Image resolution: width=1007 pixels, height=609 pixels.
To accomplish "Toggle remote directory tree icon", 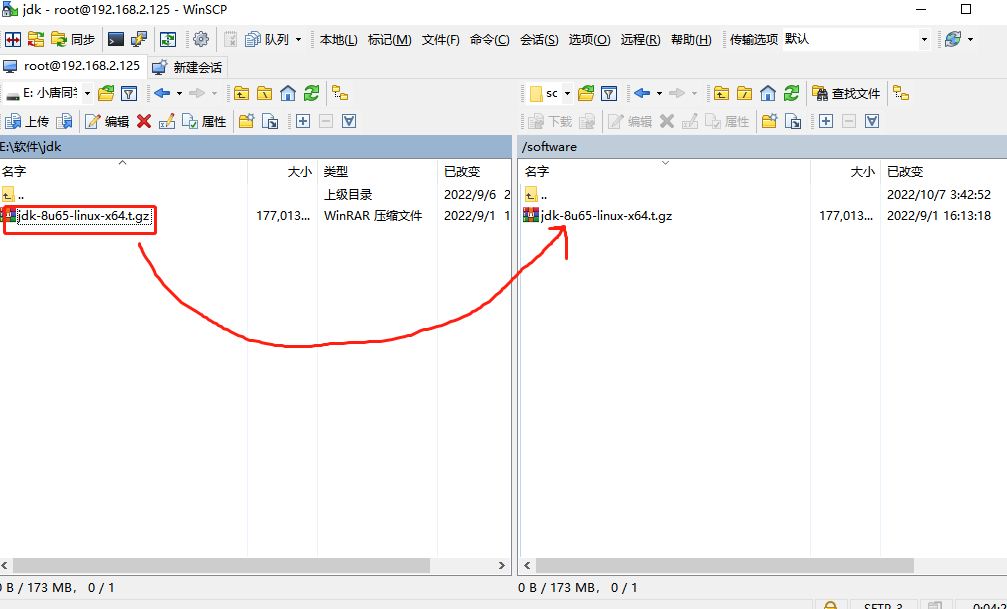I will click(901, 94).
